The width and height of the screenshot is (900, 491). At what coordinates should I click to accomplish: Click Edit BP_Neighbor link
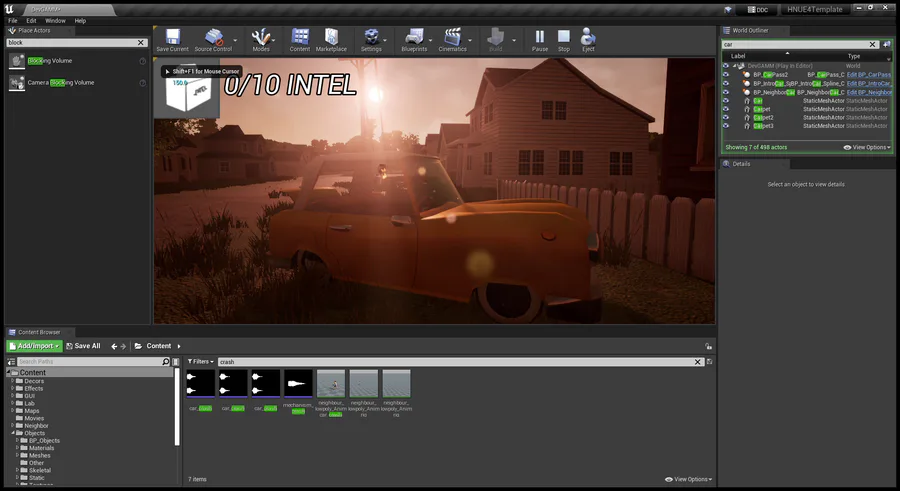click(x=869, y=92)
